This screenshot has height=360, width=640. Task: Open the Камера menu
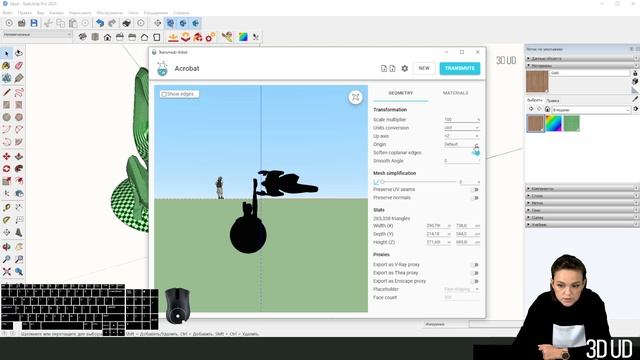56,13
